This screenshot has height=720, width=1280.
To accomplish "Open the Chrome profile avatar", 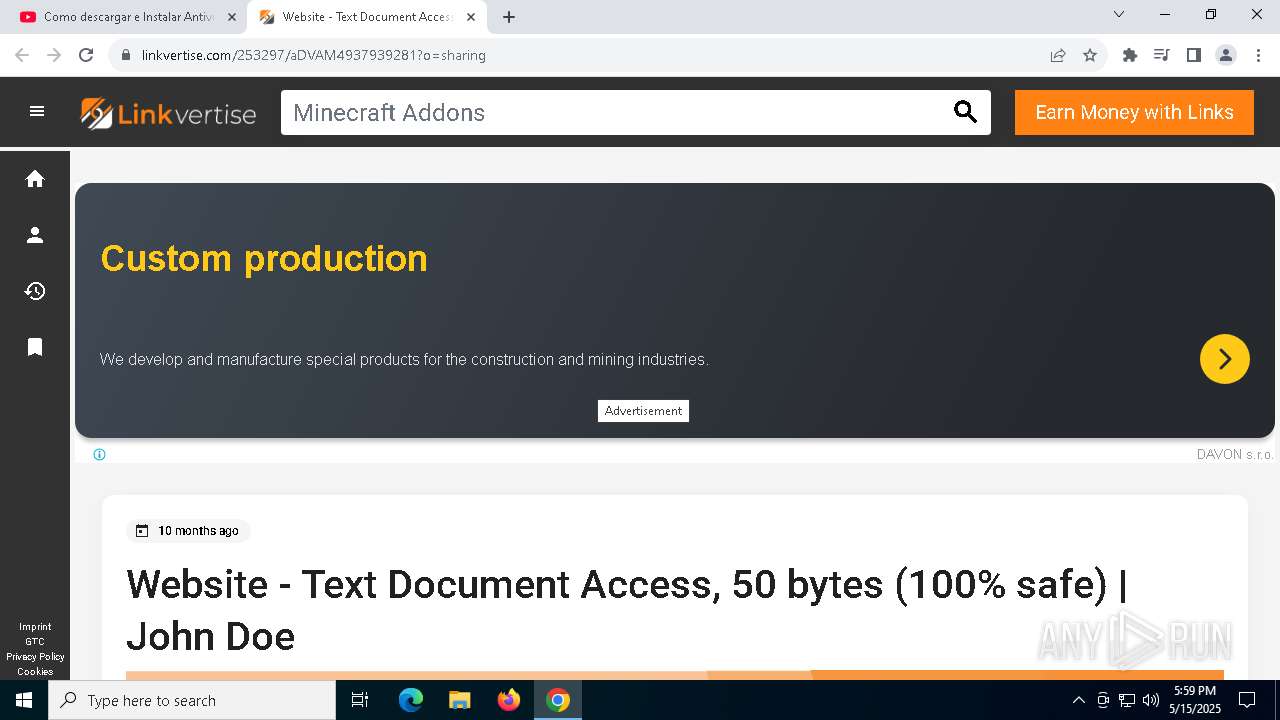I will coord(1226,55).
